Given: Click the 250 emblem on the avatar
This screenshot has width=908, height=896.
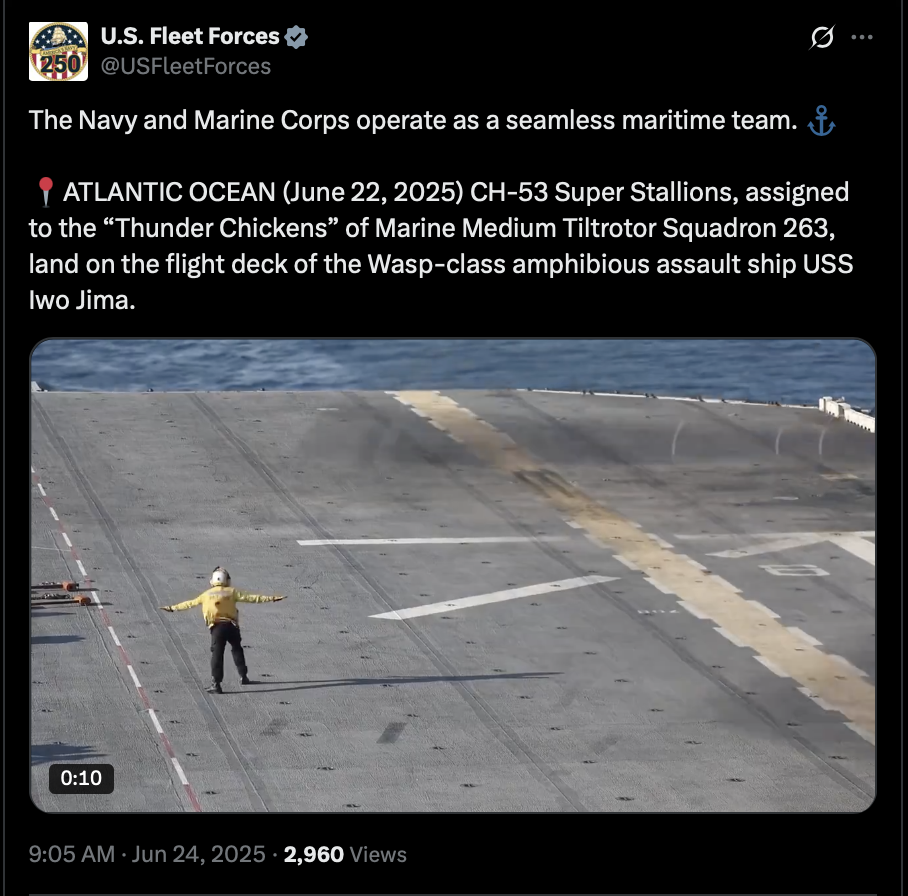Looking at the screenshot, I should point(58,64).
